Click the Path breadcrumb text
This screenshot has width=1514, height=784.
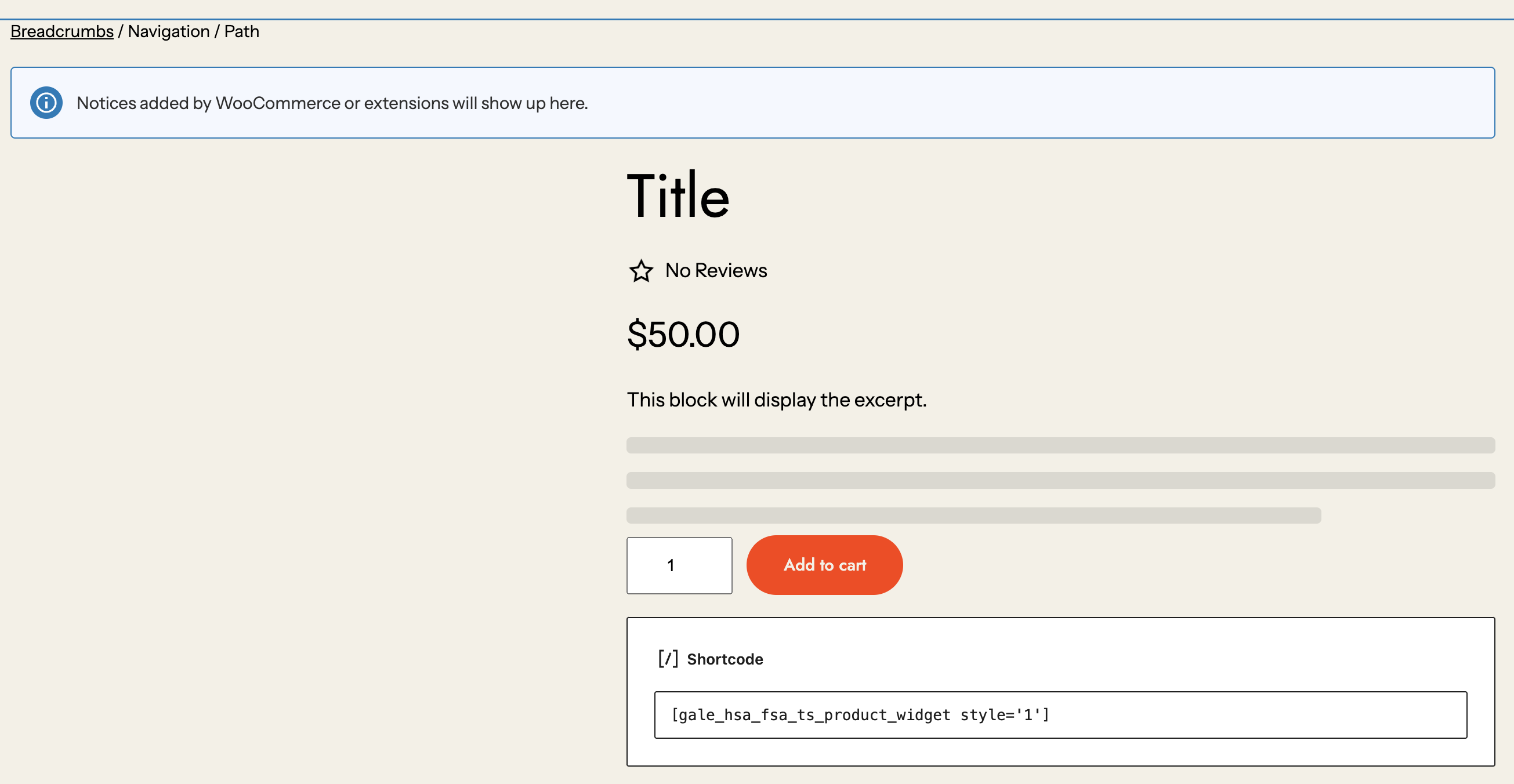[241, 31]
